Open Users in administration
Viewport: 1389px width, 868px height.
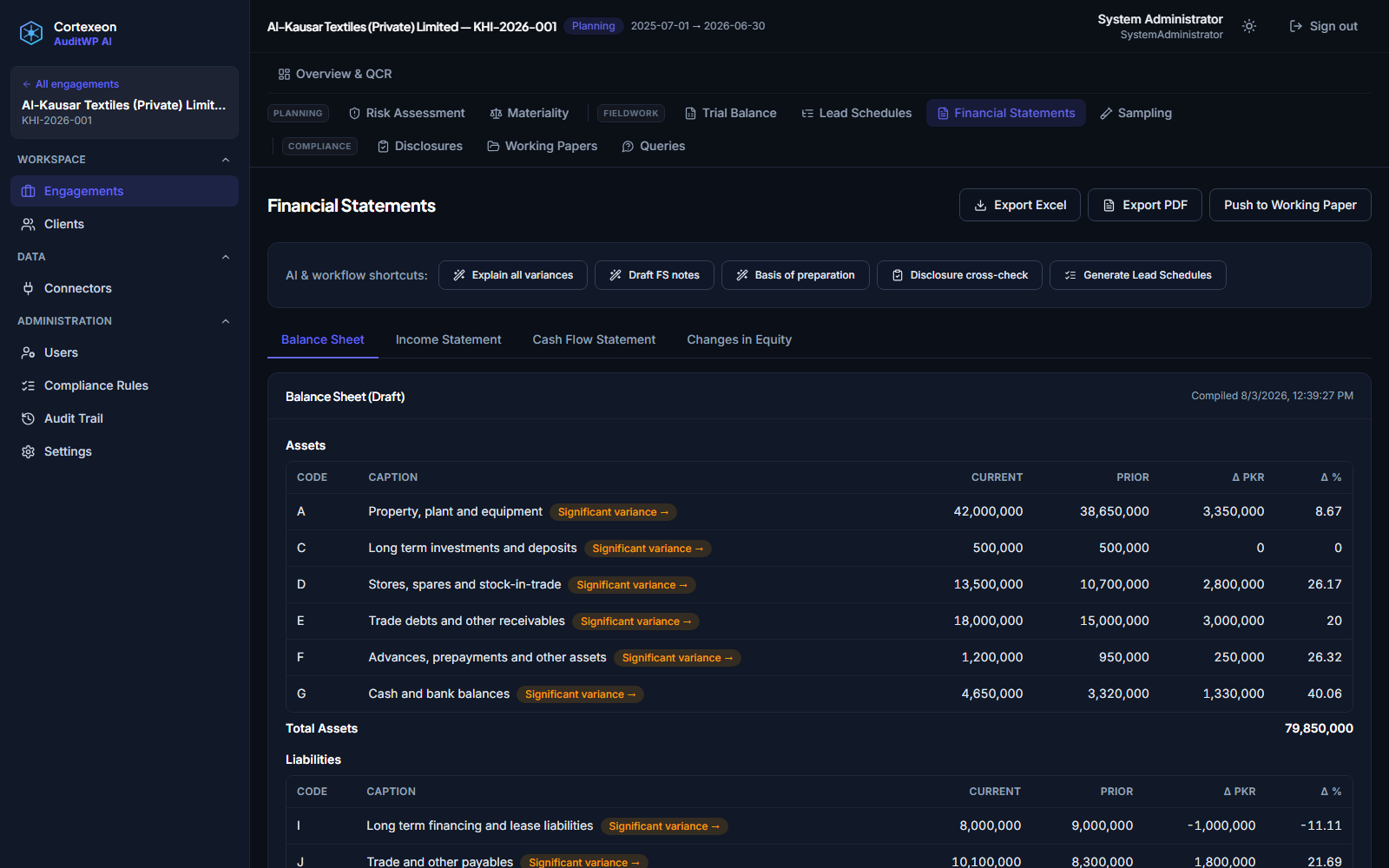point(124,352)
